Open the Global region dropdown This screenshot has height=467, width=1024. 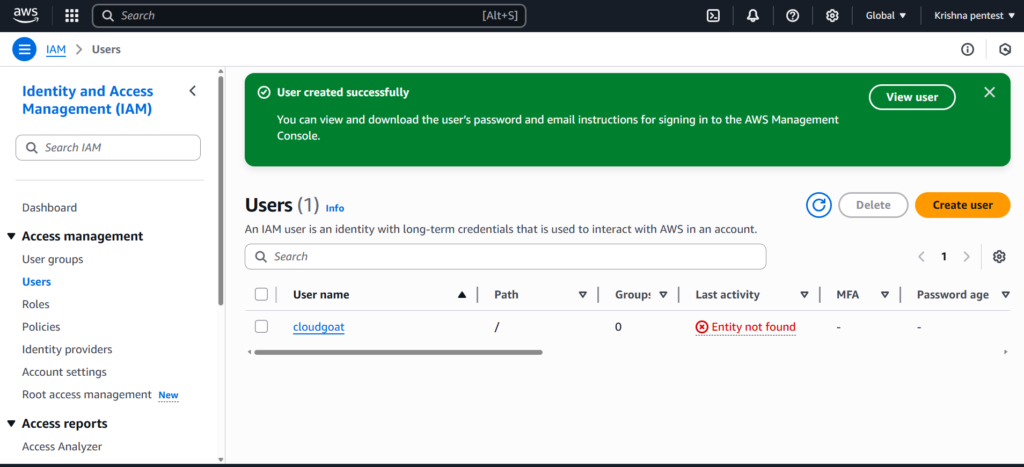point(886,16)
